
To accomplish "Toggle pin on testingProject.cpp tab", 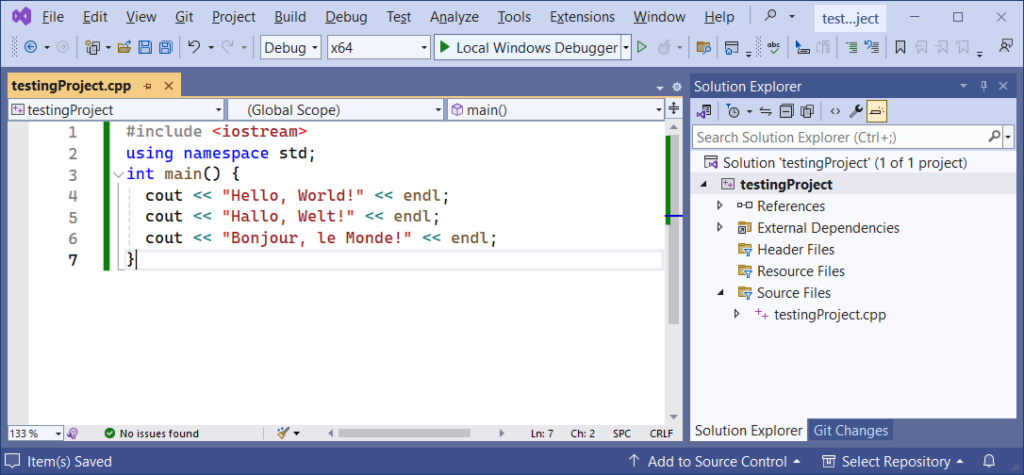I will click(148, 86).
